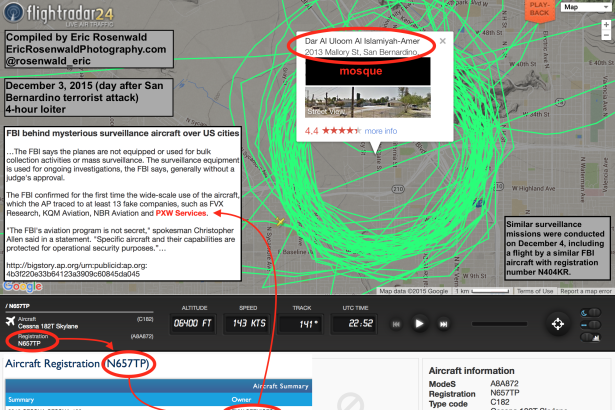Image resolution: width=615 pixels, height=410 pixels.
Task: Select the Owner tab in aircraft table
Action: coord(241,400)
